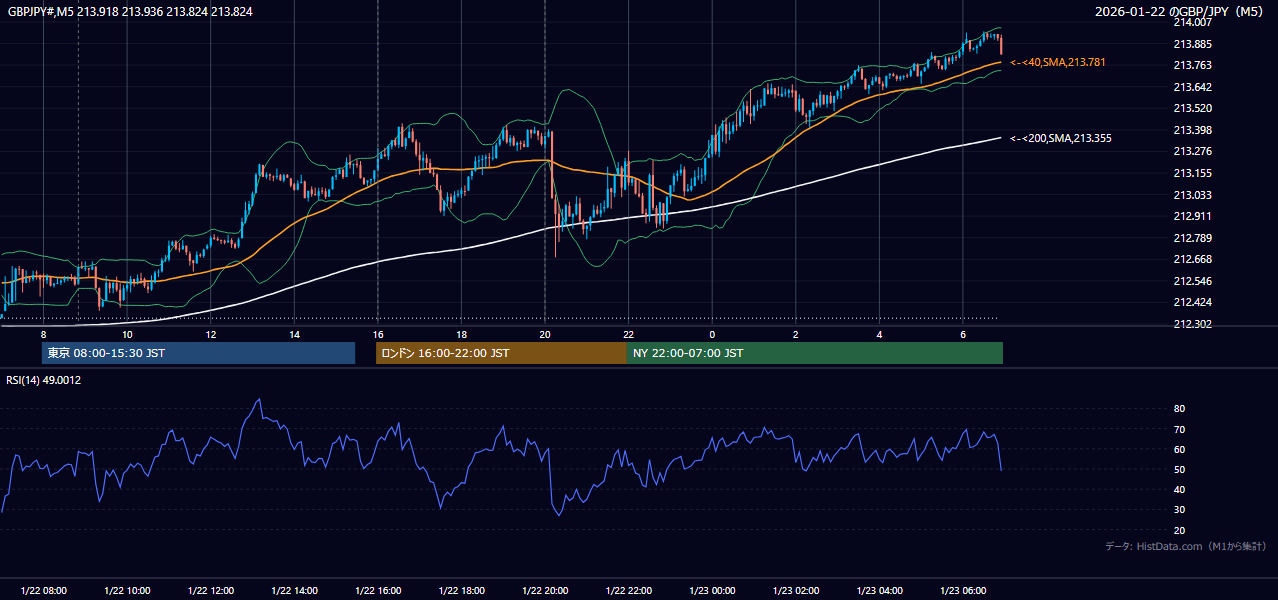Click RSI scale value 30
Screen dimensions: 1278x600
[x=1179, y=510]
